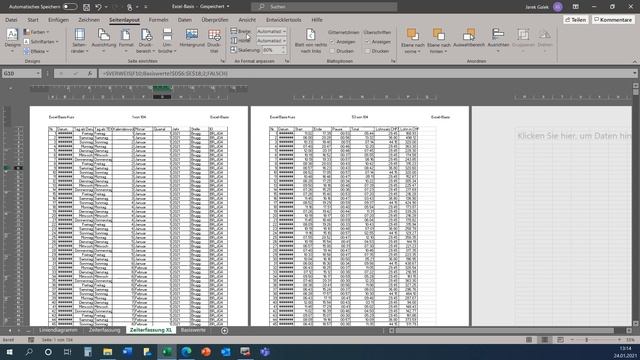640x360 pixels.
Task: Collapse the ribbon with the chevron
Action: (635, 61)
